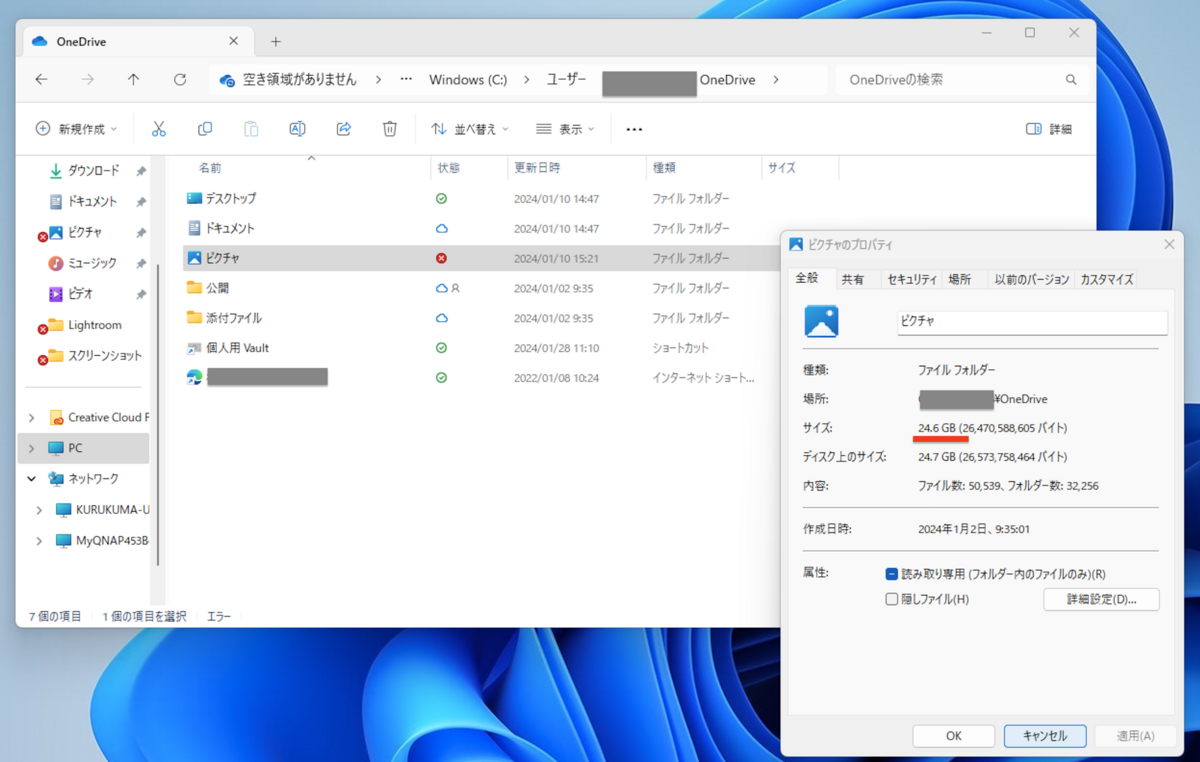
Task: Open the 表示 view dropdown
Action: click(565, 129)
